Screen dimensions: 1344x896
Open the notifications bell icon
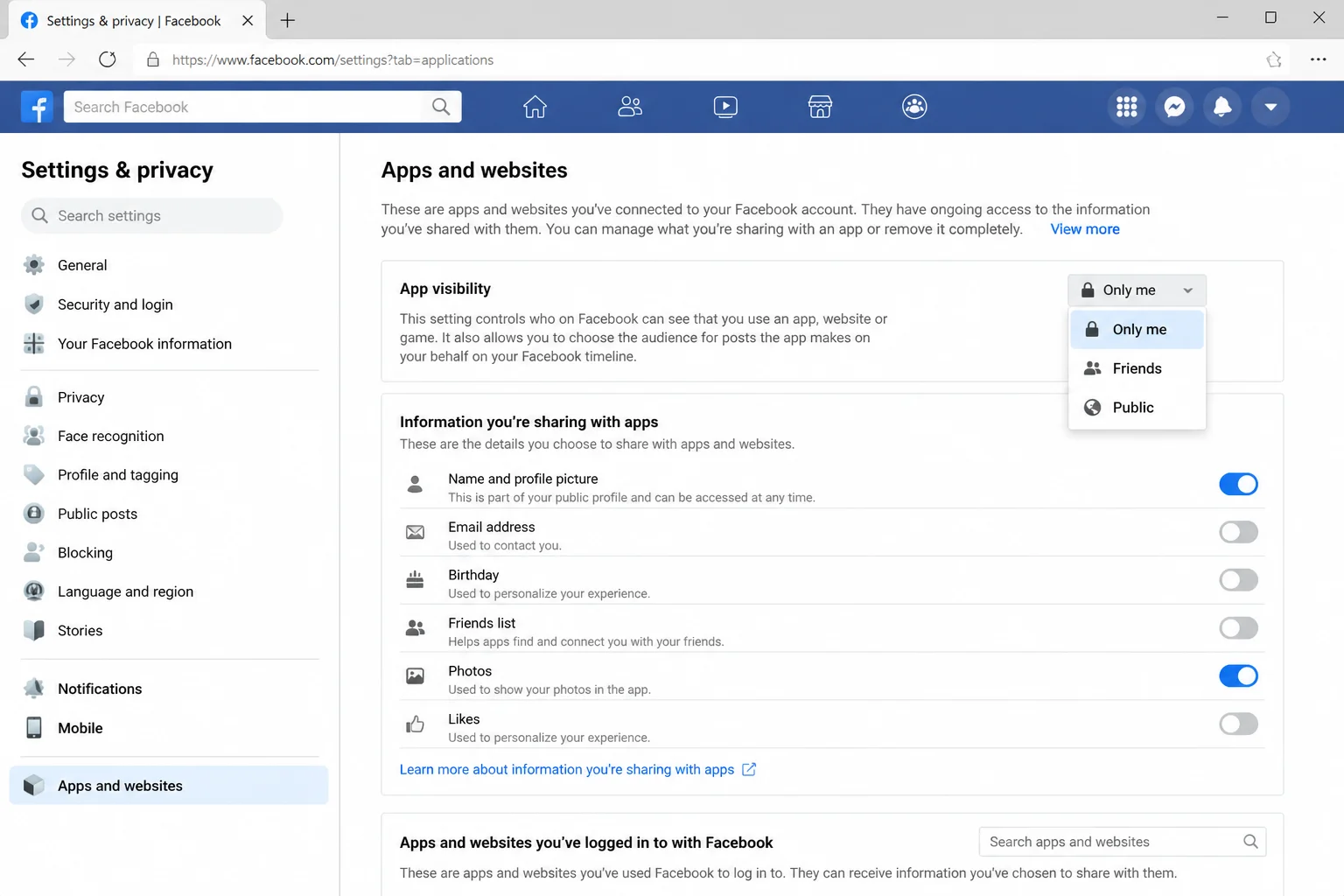coord(1222,107)
